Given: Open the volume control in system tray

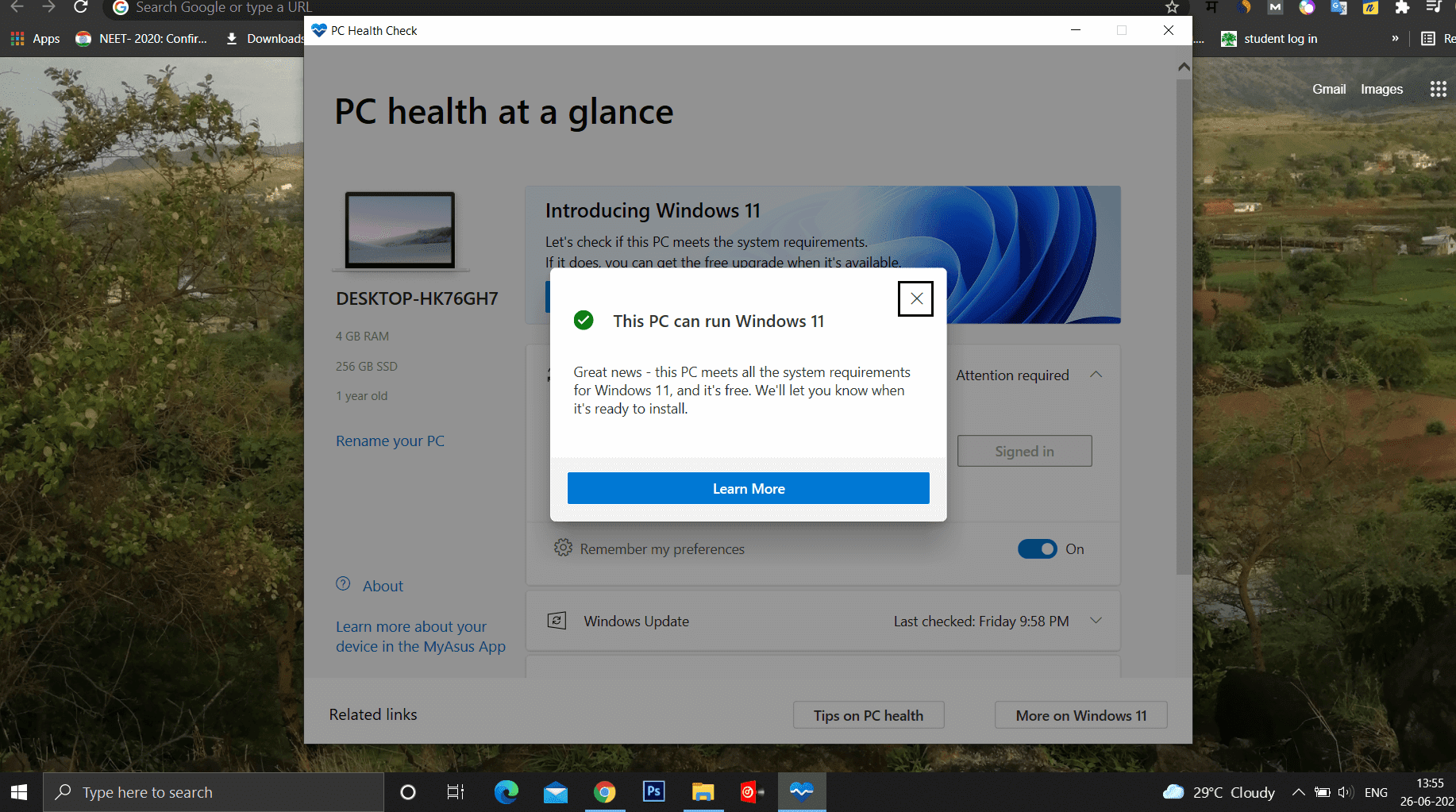Looking at the screenshot, I should [1345, 792].
